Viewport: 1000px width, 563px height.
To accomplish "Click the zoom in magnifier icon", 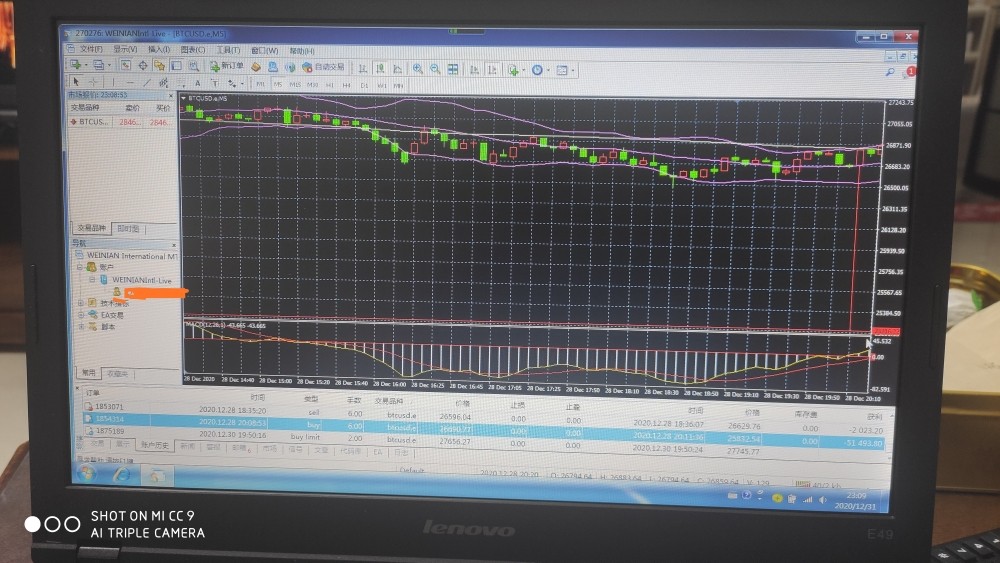I will point(415,69).
